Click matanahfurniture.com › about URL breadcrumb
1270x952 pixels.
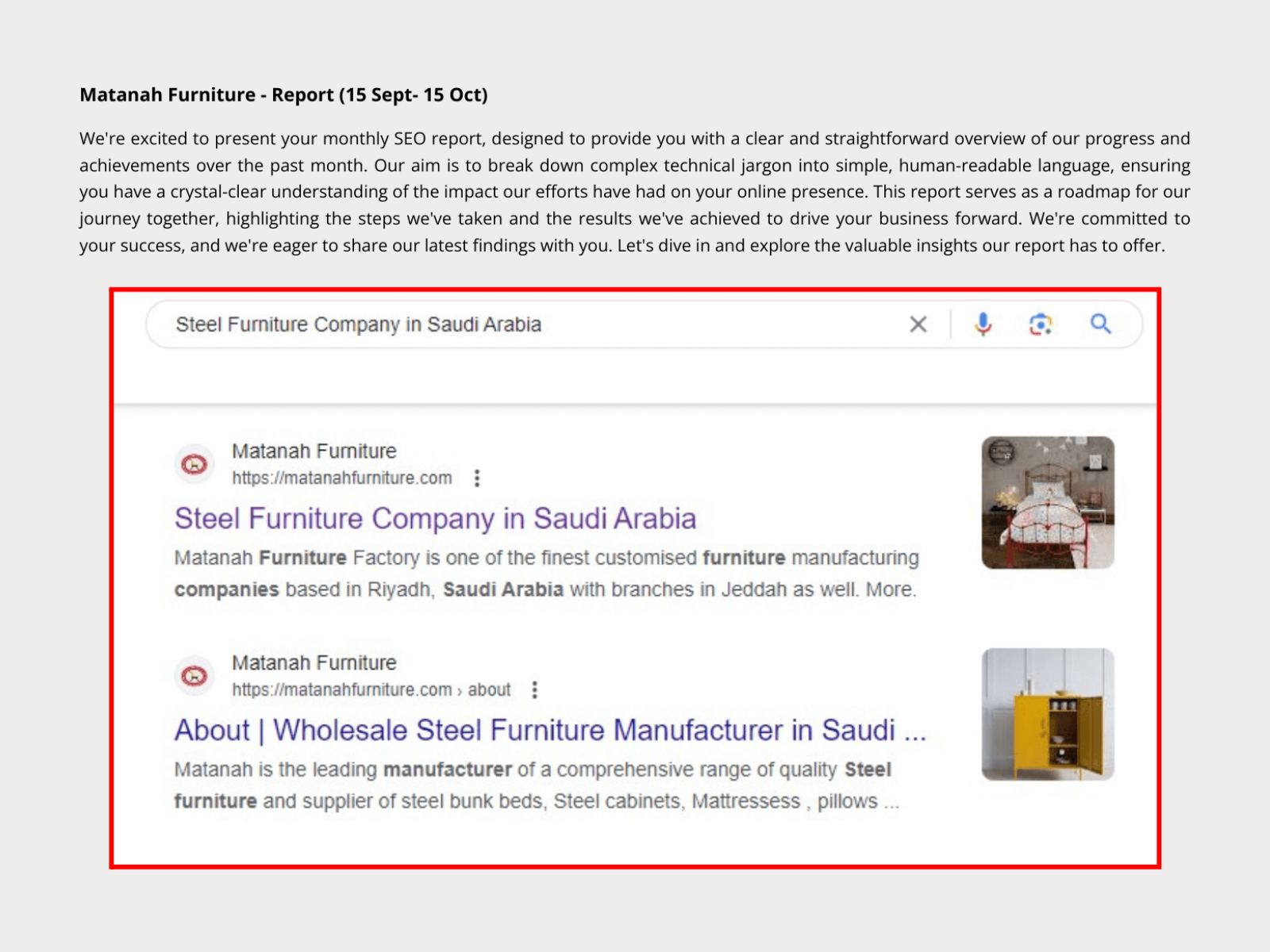pos(371,689)
